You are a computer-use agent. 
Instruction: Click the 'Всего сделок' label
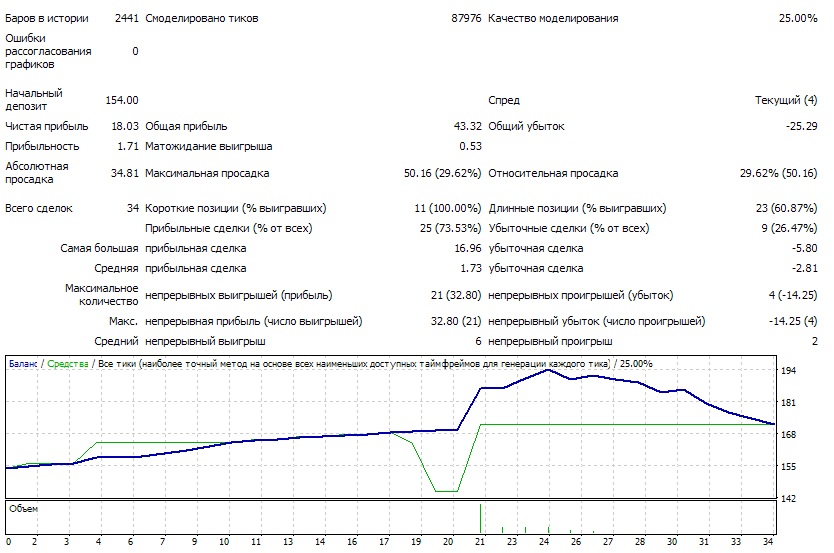[39, 208]
